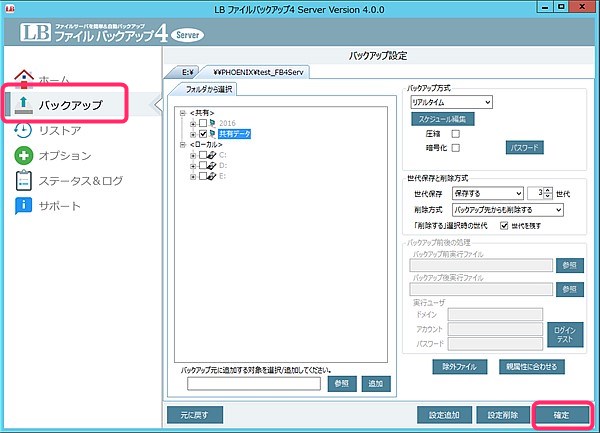Screen dimensions: 600x433
Task: Click 参照 beside the backup source field
Action: [x=342, y=384]
